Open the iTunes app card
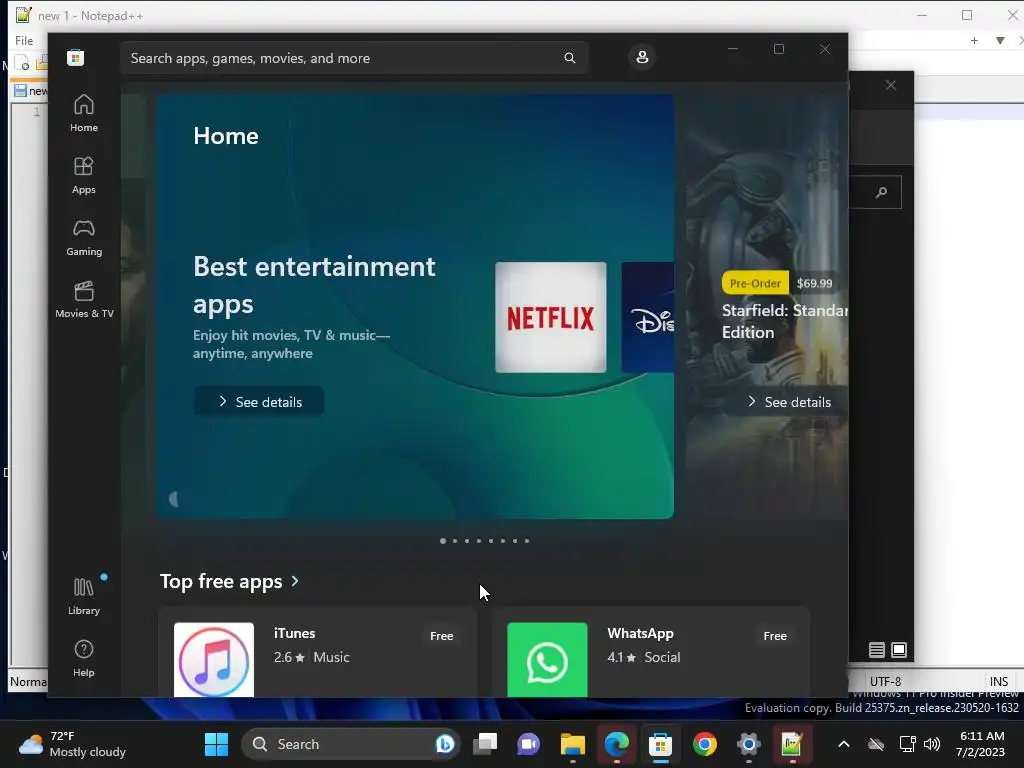 317,653
